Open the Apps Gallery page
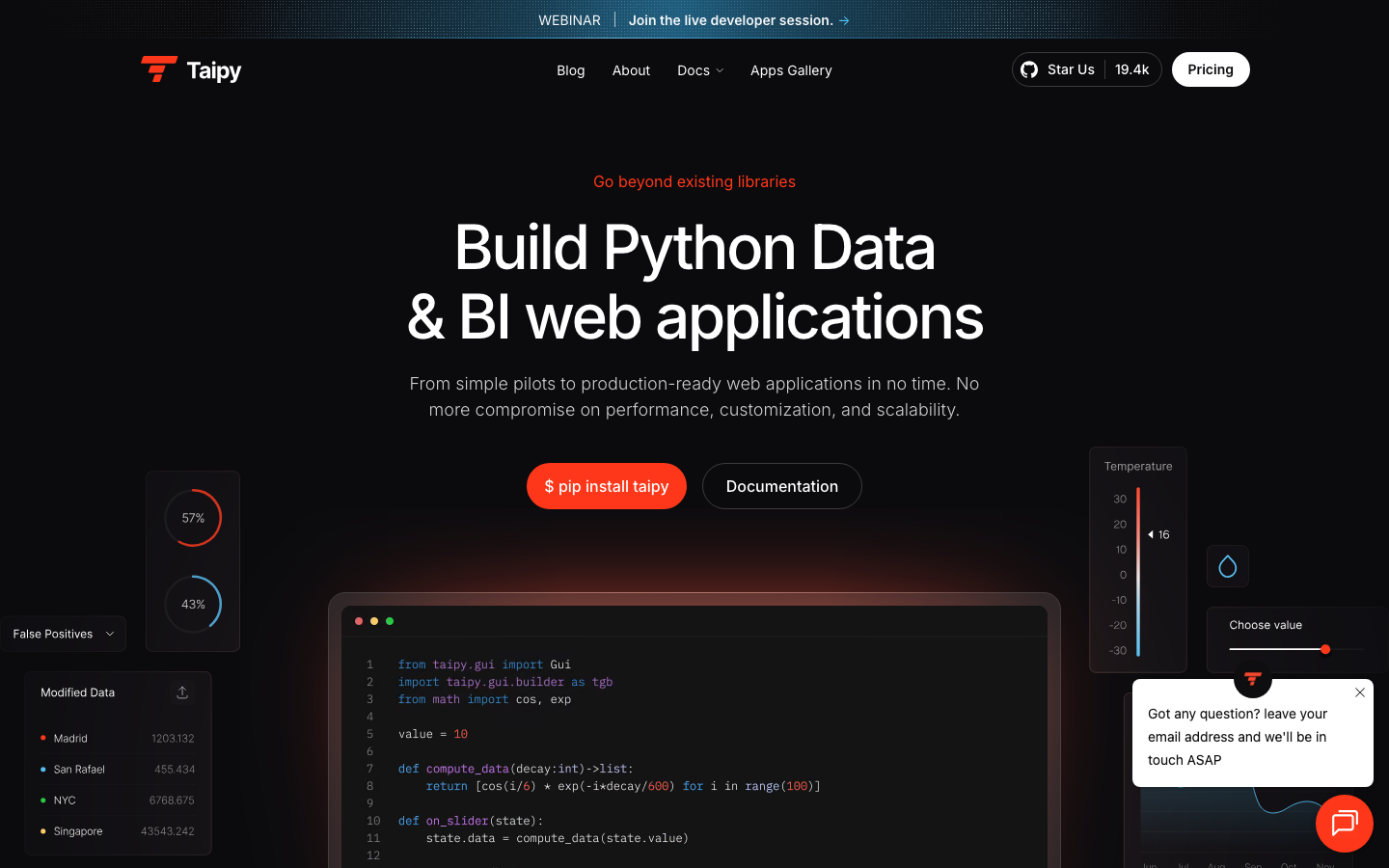1389x868 pixels. tap(791, 70)
